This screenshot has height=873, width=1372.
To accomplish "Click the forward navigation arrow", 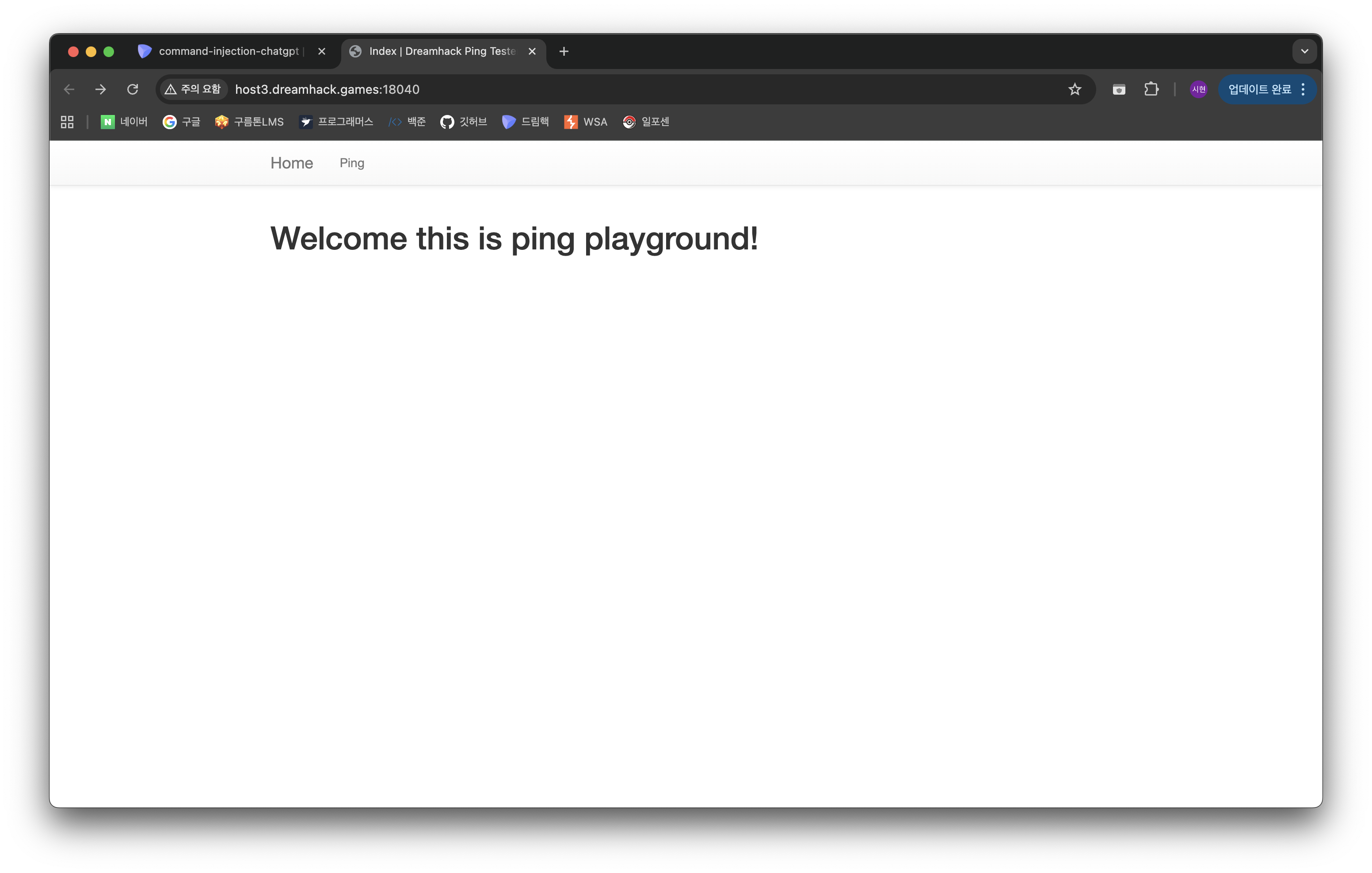I will (x=101, y=89).
